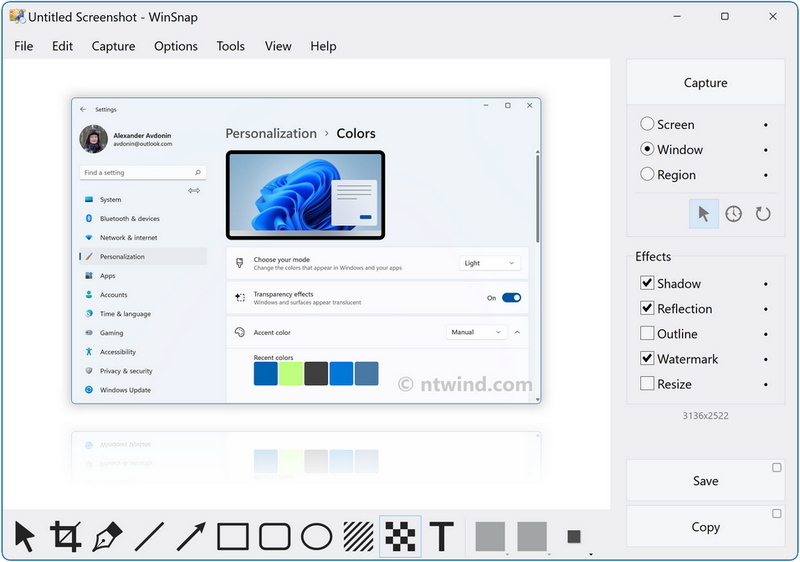This screenshot has height=562, width=800.
Task: Open Resize effect options dot
Action: point(766,385)
